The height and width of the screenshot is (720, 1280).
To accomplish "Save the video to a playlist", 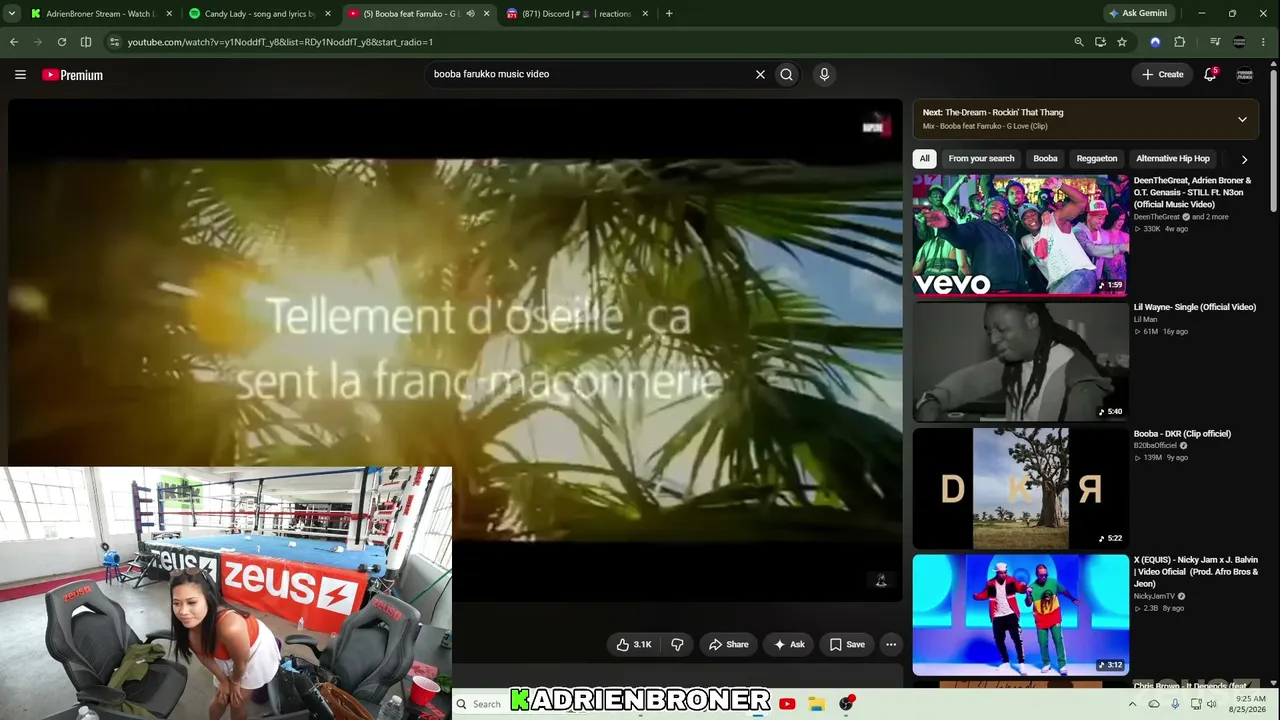I will (846, 645).
